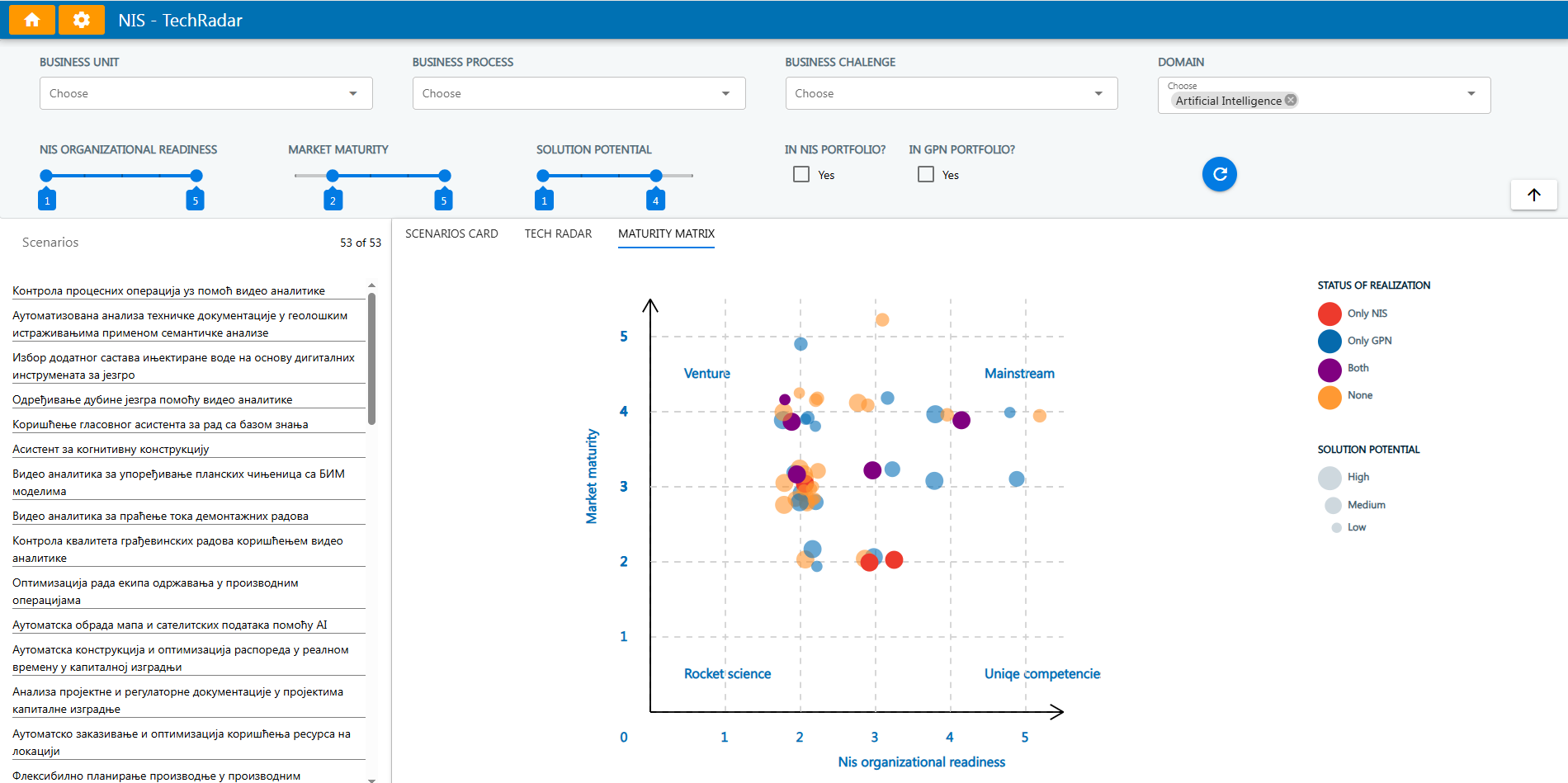Open scenario 'Аутоматска обрада мапа и сателитских података'
Image resolution: width=1568 pixels, height=783 pixels.
coord(189,625)
